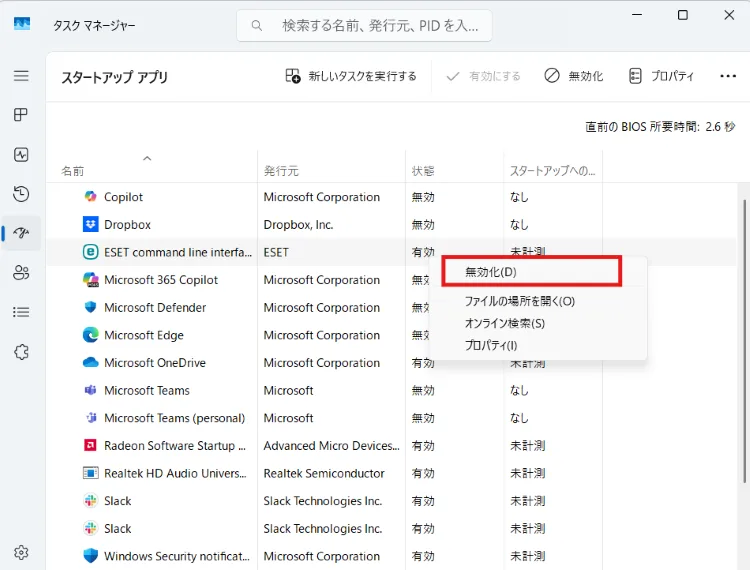Sort by the 名前 column header
Screen dimensions: 750x570
[73, 171]
